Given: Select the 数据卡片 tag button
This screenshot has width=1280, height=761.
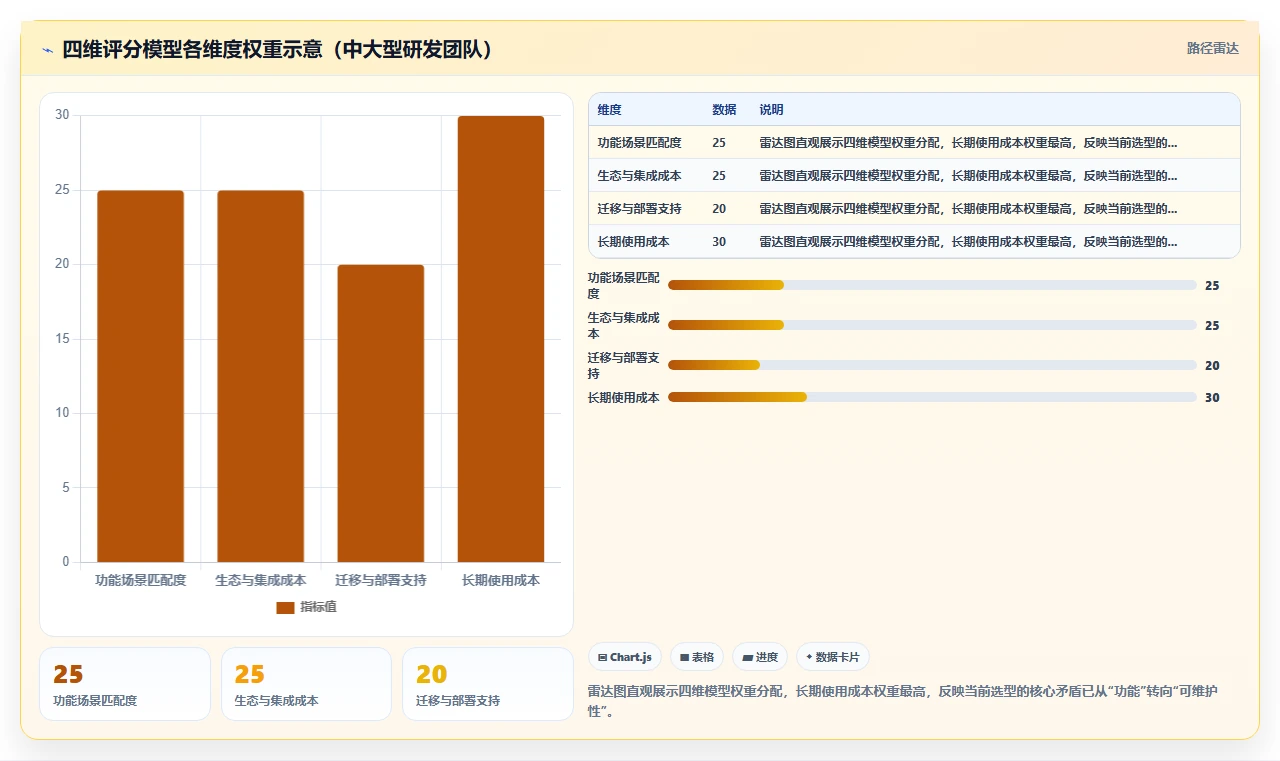Looking at the screenshot, I should point(833,657).
